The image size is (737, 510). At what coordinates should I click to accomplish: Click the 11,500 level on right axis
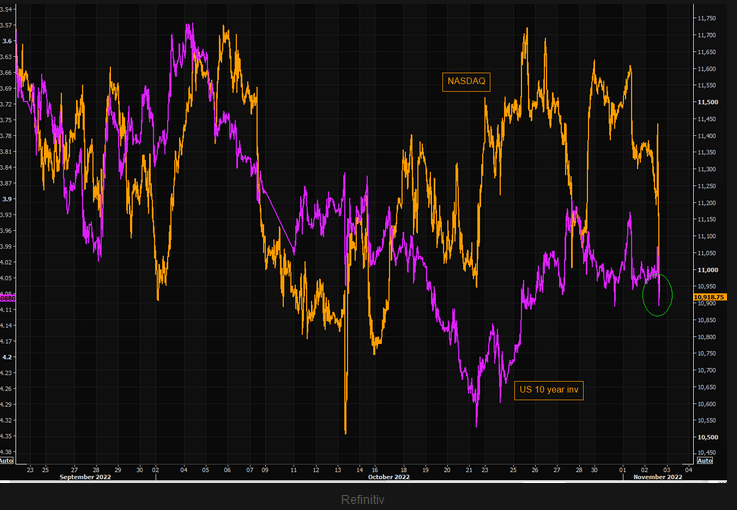point(708,102)
